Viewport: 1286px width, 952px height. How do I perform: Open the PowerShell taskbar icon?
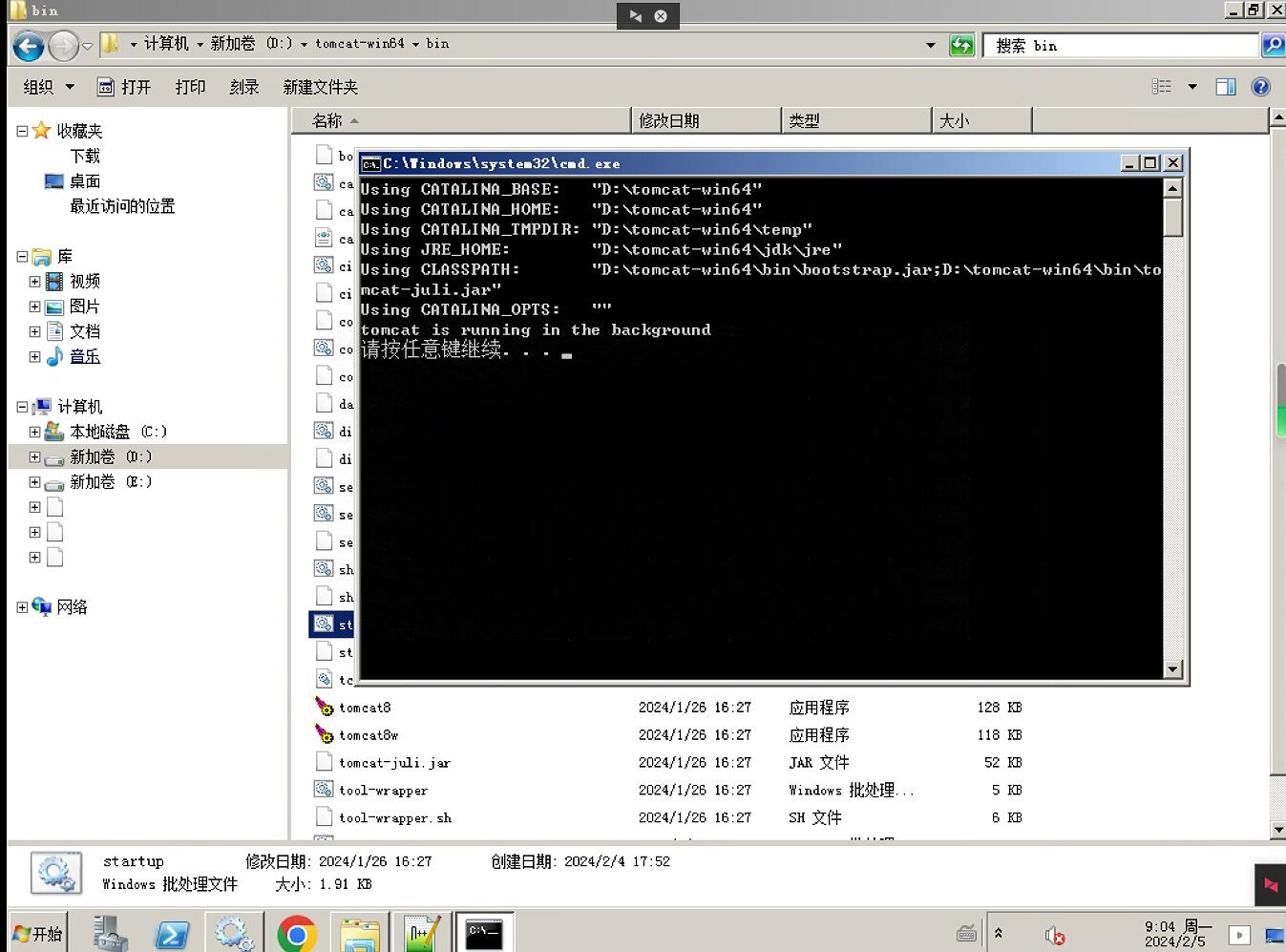coord(173,934)
